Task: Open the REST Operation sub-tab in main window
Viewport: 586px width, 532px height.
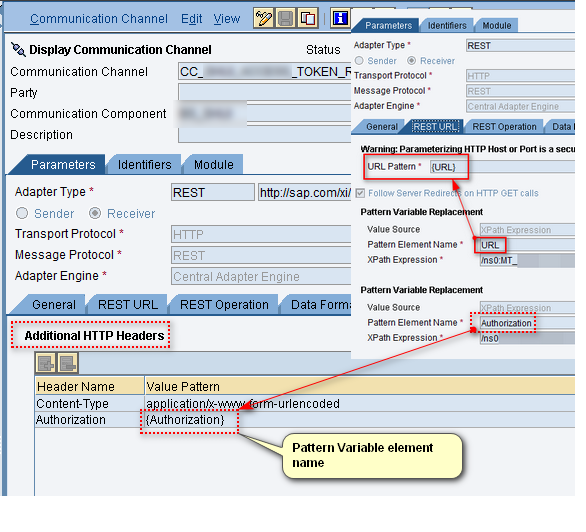Action: coord(224,305)
